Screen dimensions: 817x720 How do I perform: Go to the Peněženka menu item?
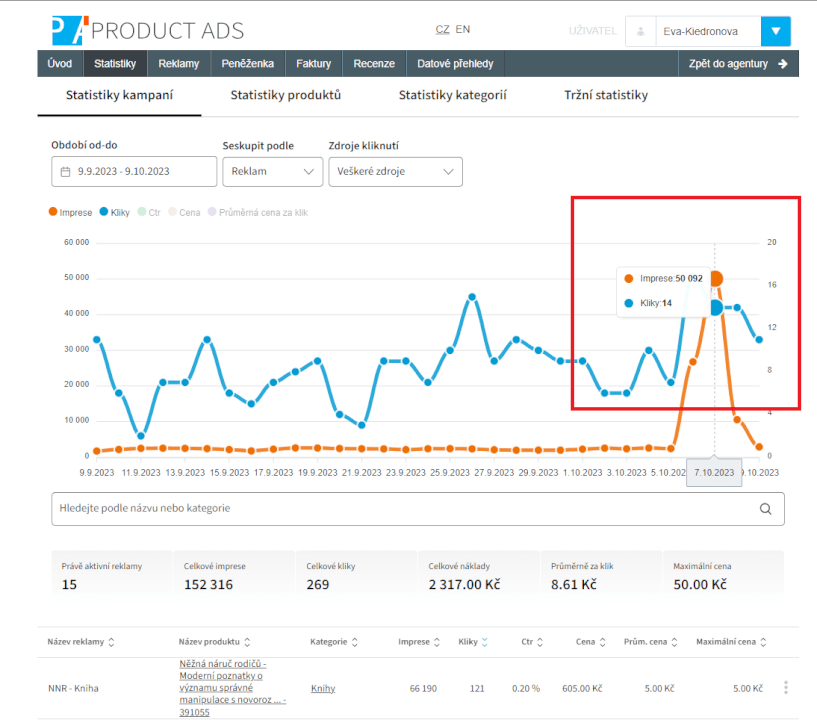[x=248, y=64]
